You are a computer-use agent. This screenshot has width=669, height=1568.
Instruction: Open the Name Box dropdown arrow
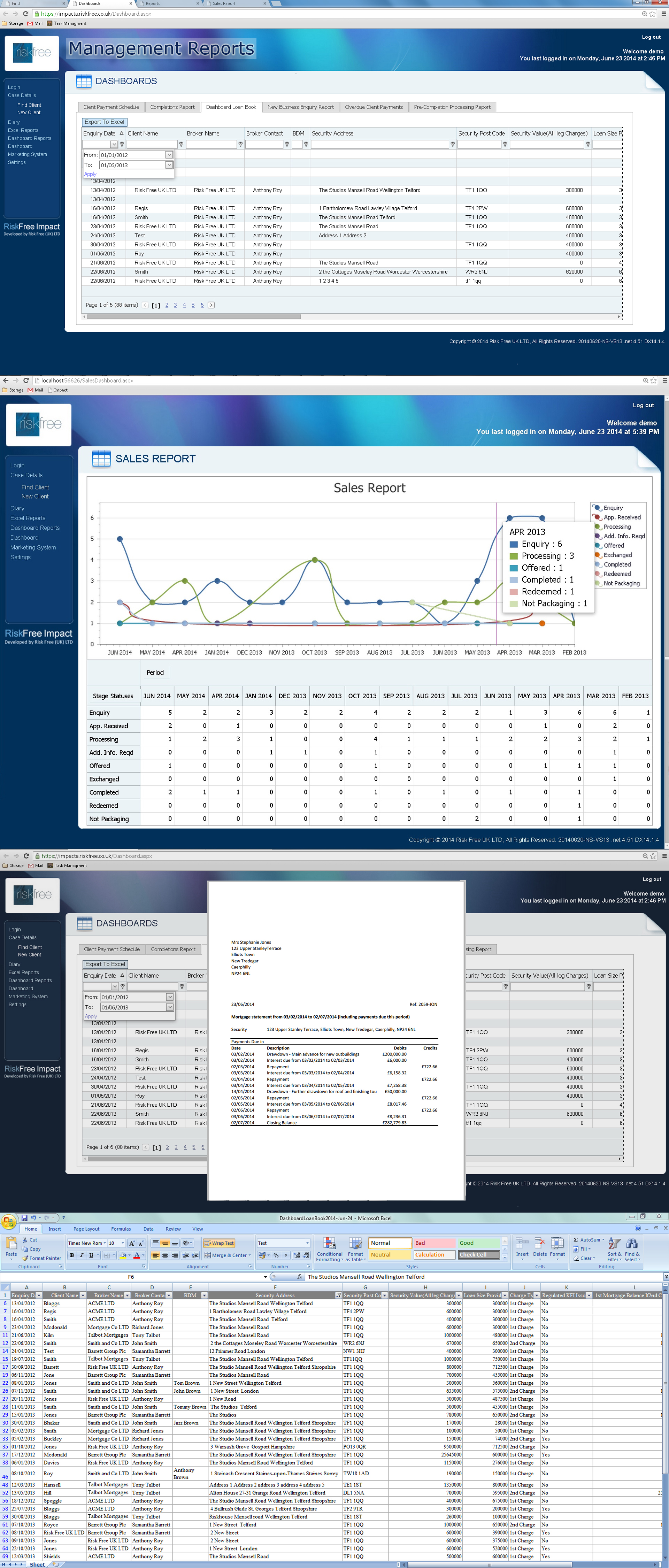[265, 1276]
